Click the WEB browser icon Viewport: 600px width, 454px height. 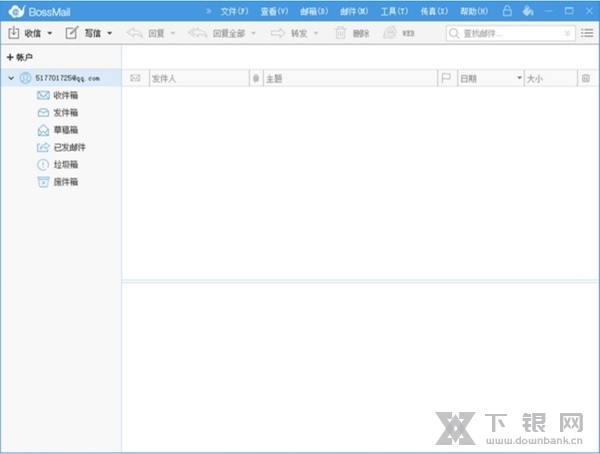pyautogui.click(x=390, y=33)
